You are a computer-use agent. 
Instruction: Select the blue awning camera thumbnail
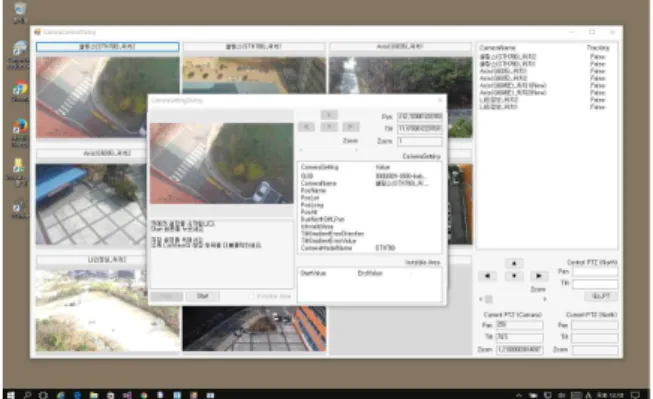91,204
